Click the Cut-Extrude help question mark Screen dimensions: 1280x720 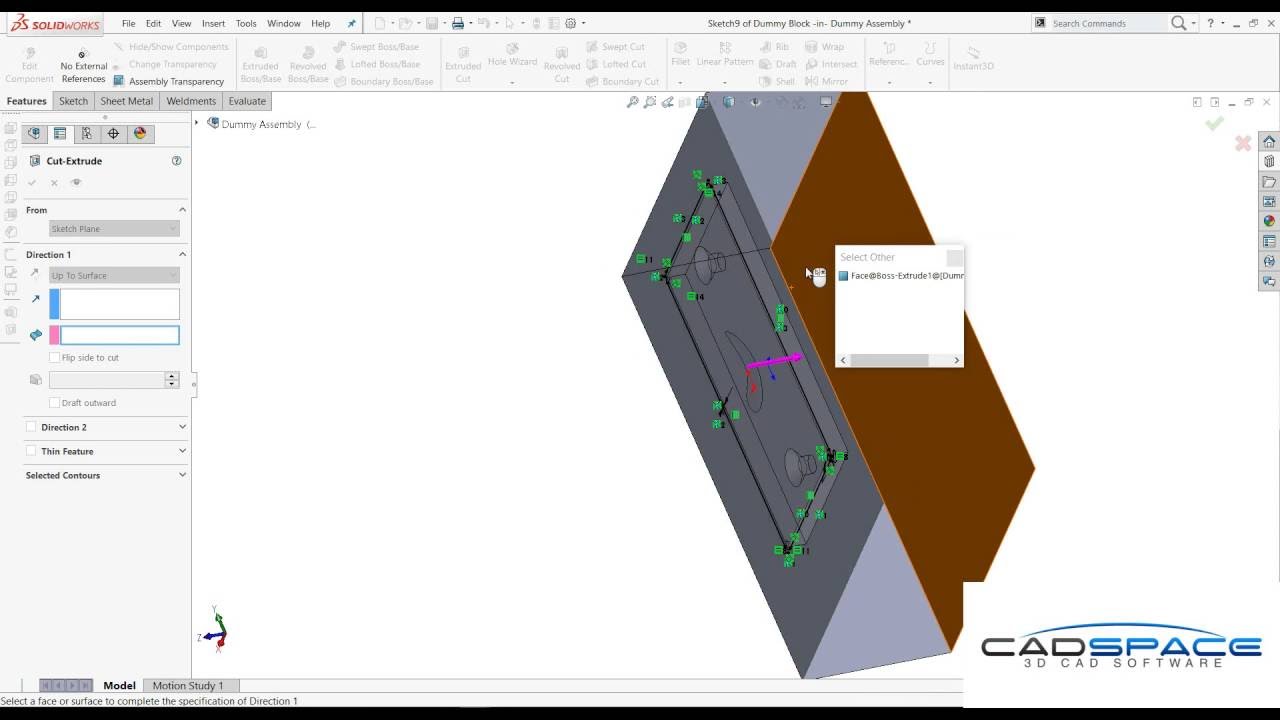click(x=177, y=160)
